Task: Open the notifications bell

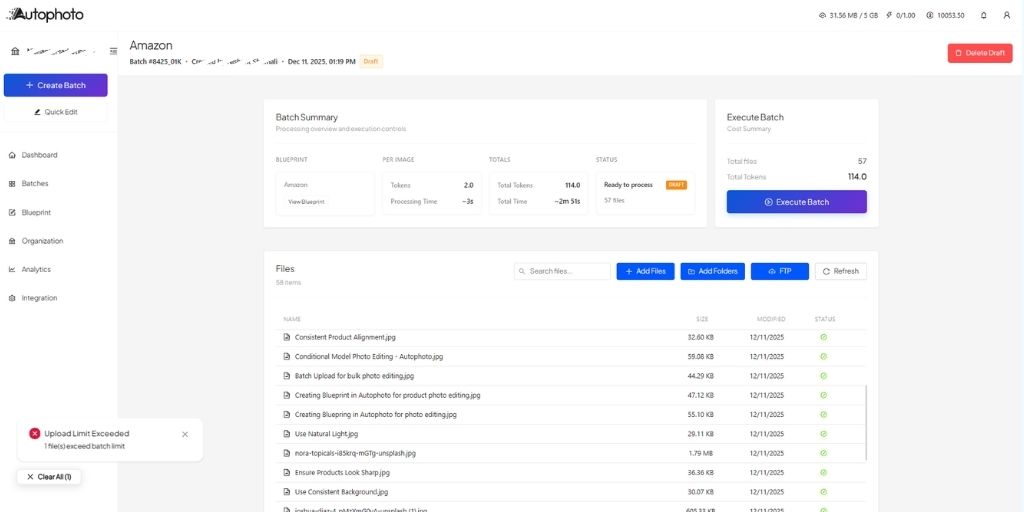Action: click(984, 15)
